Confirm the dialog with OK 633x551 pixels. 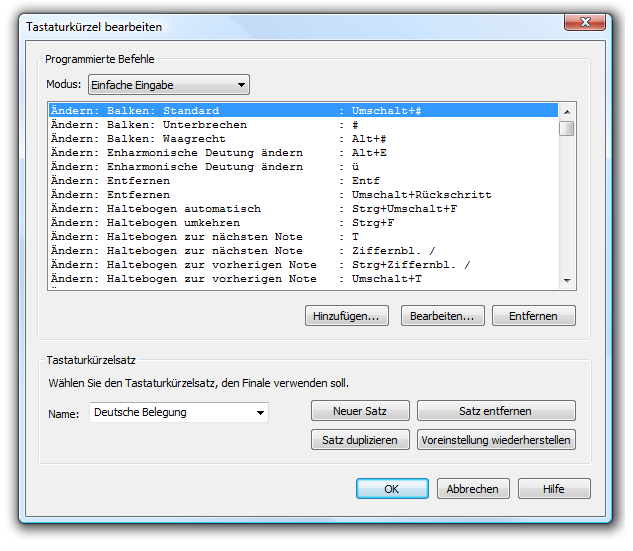(x=392, y=489)
